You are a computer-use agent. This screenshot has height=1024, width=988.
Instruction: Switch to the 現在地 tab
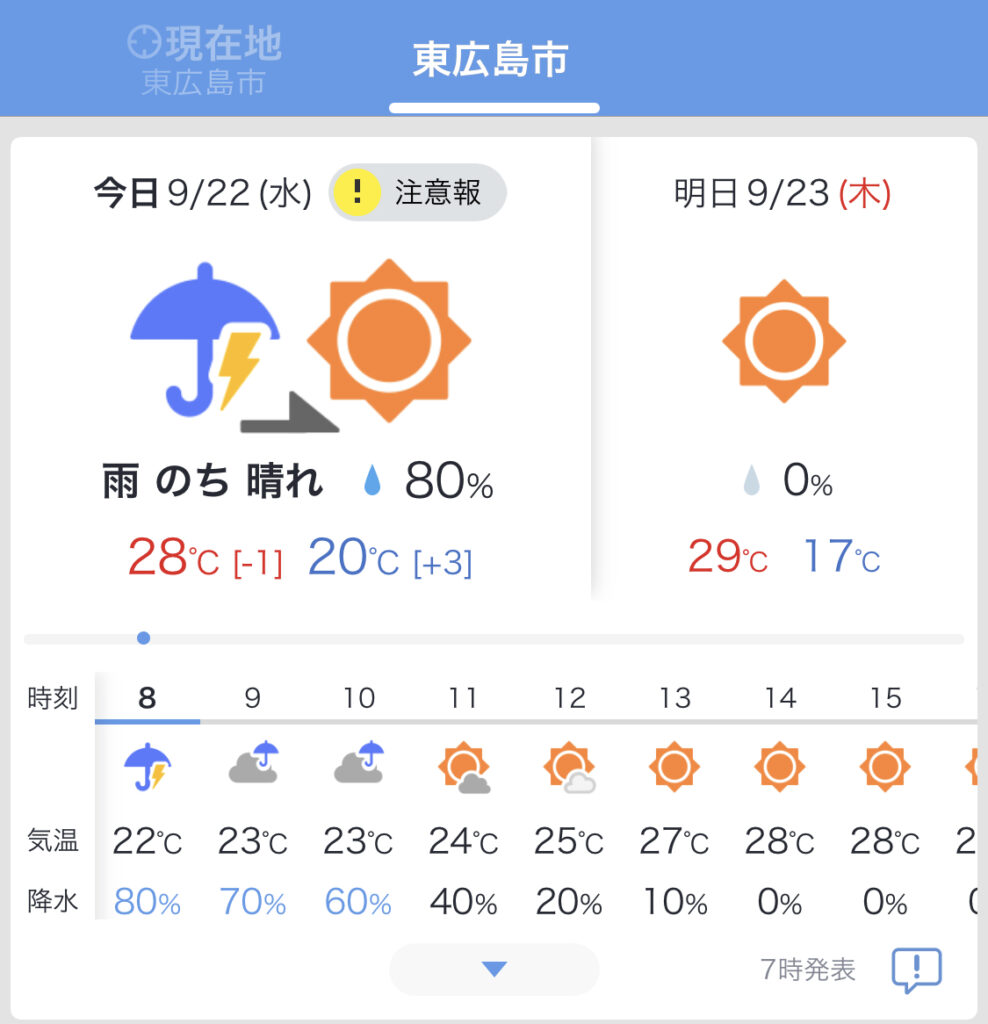[205, 62]
